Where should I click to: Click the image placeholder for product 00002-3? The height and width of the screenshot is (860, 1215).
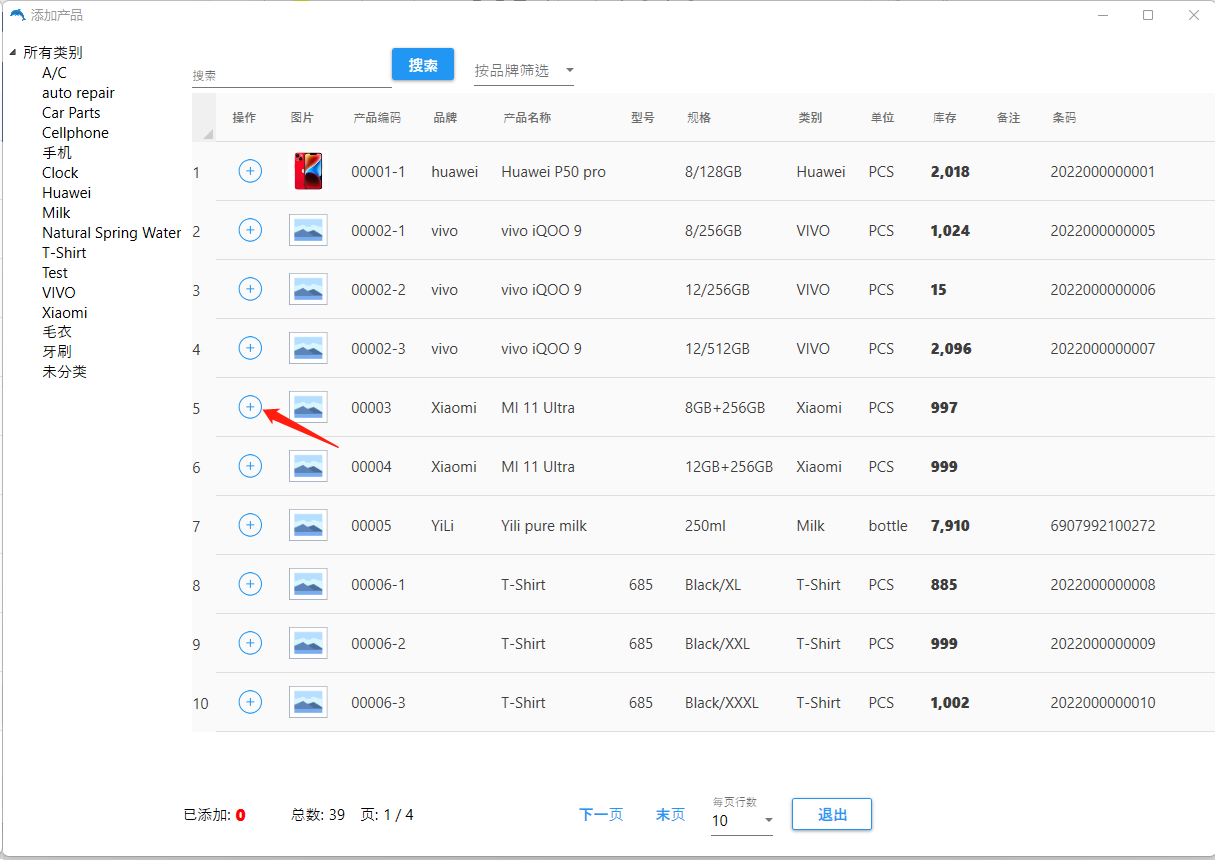click(308, 348)
